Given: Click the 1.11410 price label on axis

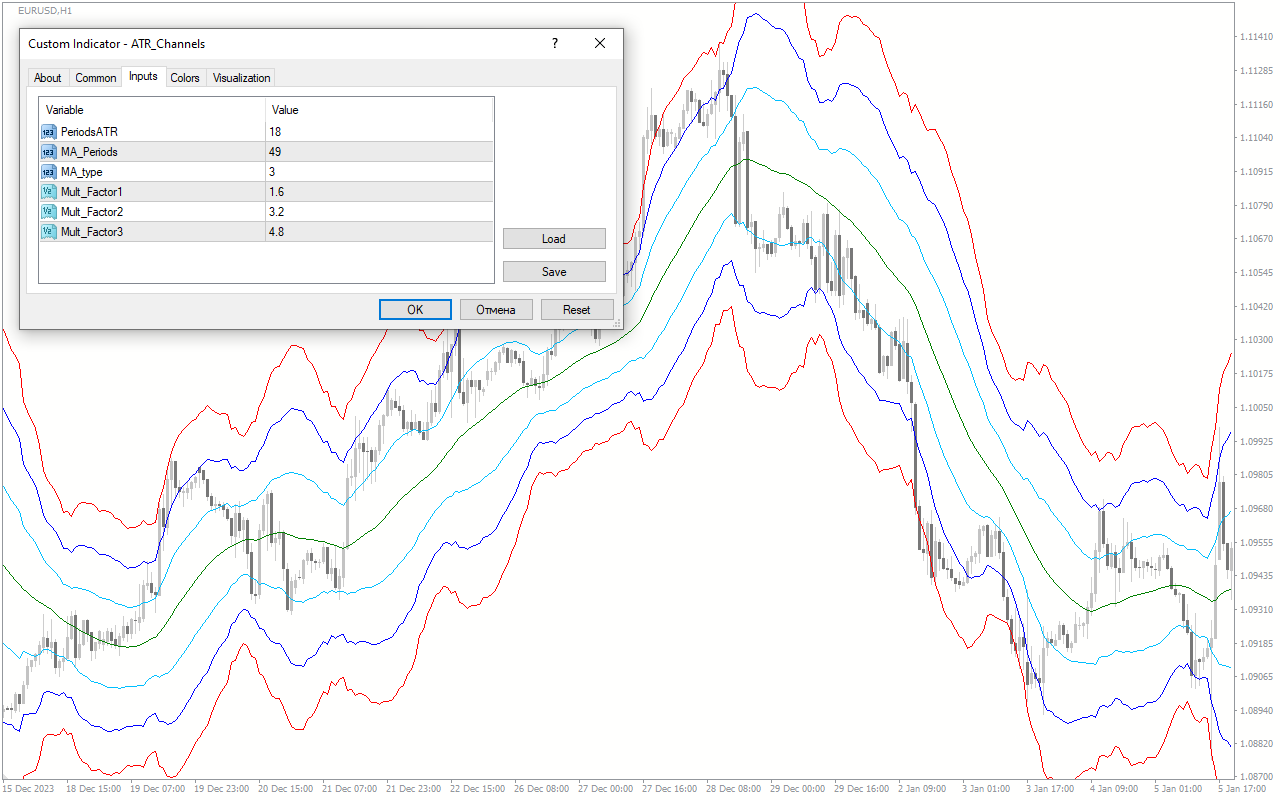Looking at the screenshot, I should tap(1256, 37).
